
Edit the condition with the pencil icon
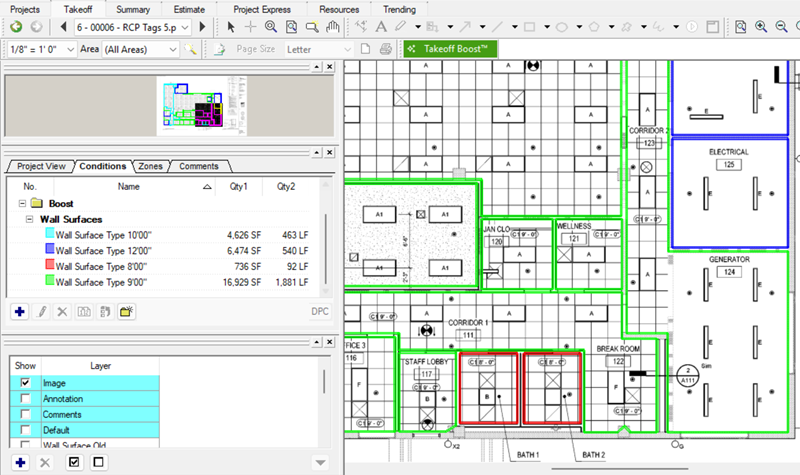42,311
